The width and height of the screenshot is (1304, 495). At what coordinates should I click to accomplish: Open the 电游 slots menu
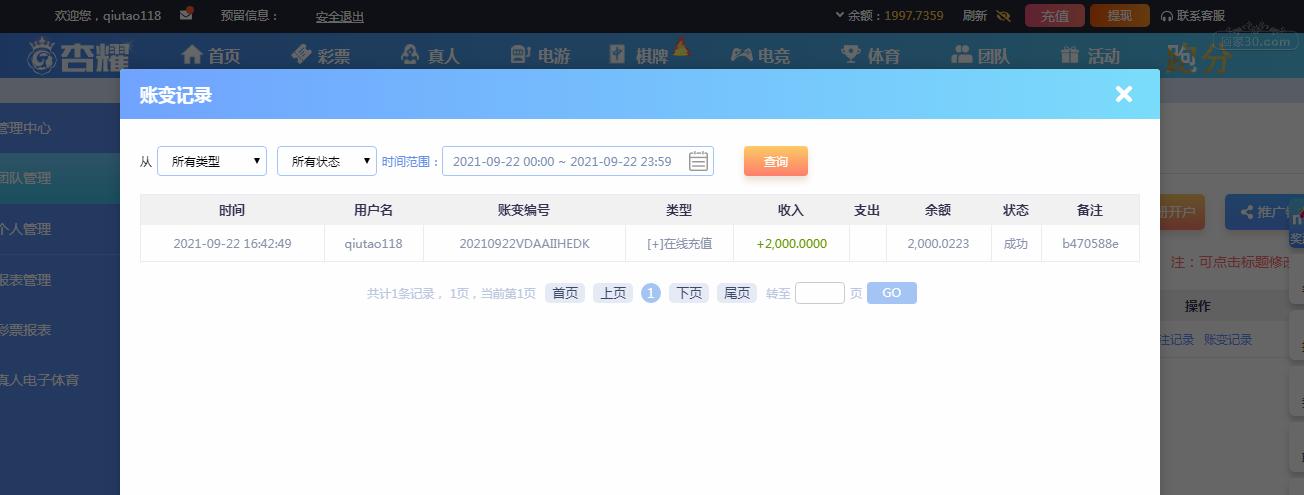539,55
